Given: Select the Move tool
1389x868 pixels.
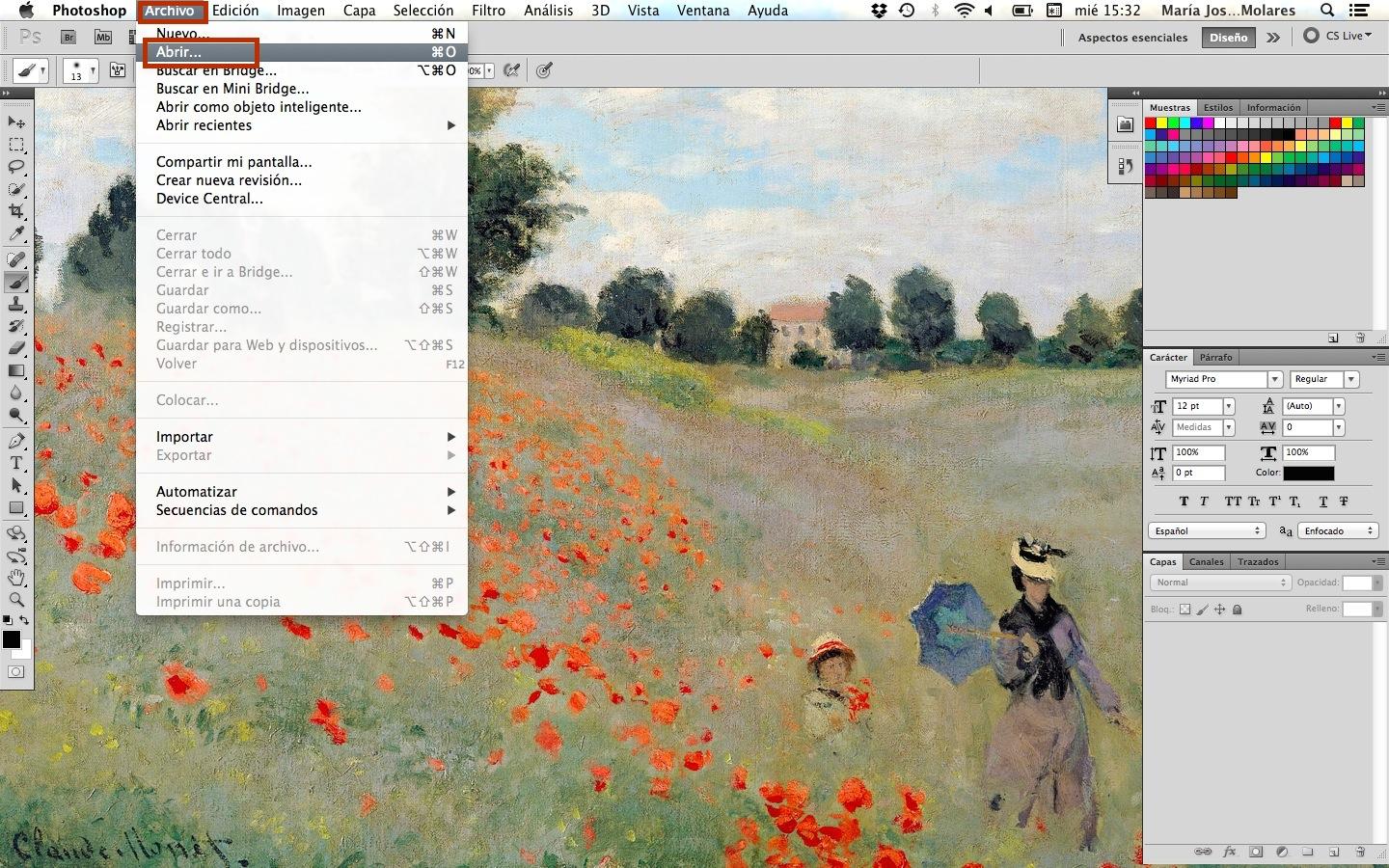Looking at the screenshot, I should [x=16, y=122].
